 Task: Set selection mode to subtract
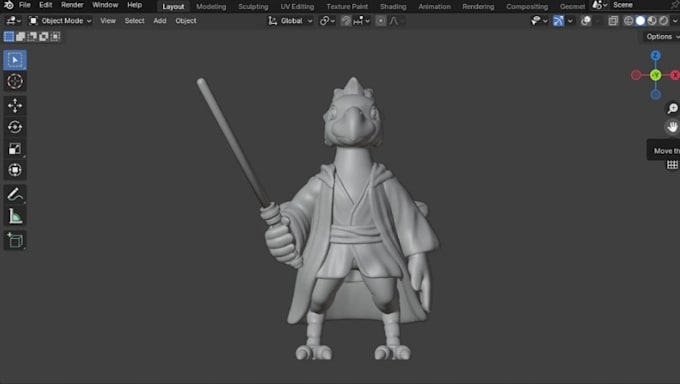32,36
